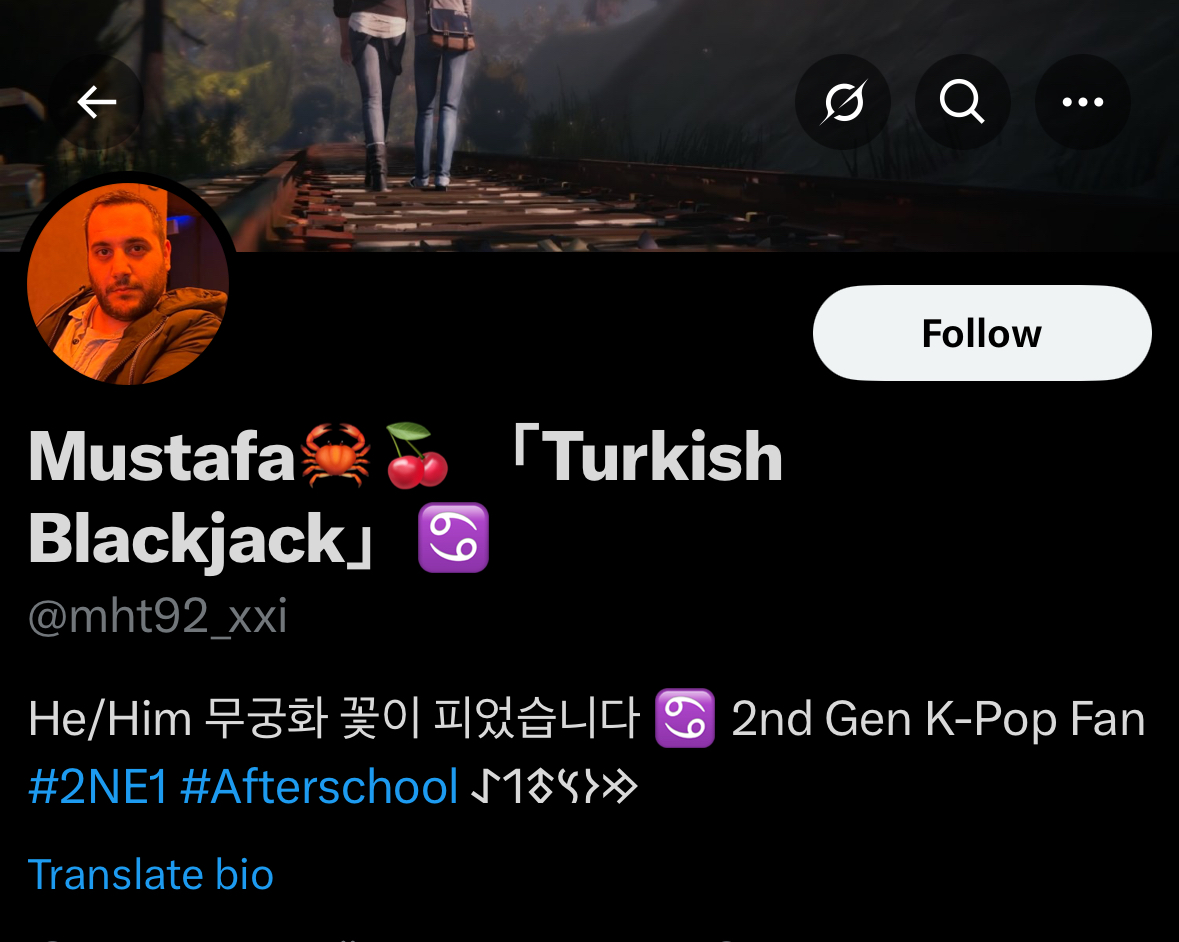Click the crab emoji in the display name

pyautogui.click(x=335, y=456)
